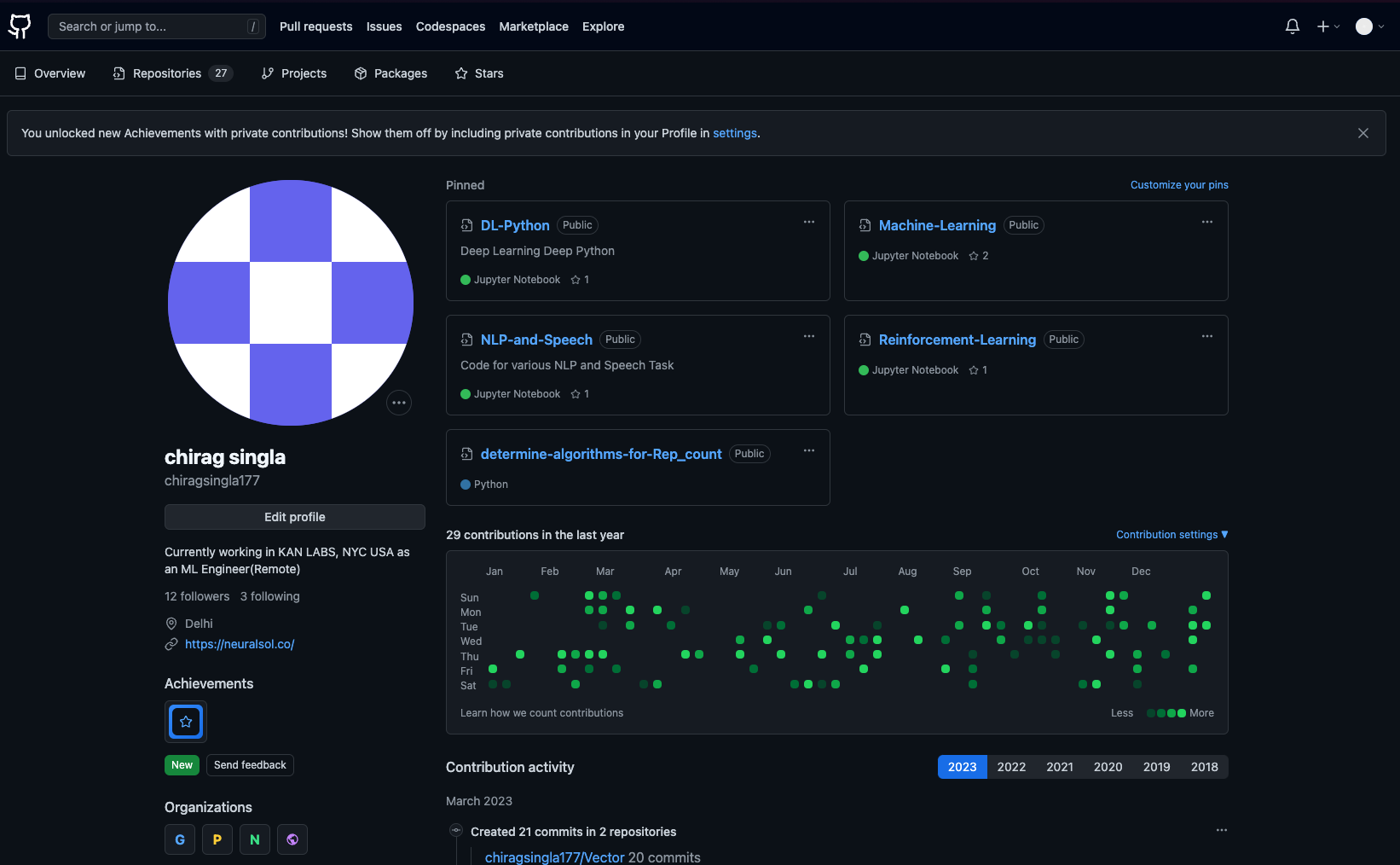This screenshot has height=865, width=1400.
Task: Click the star count on Reinforcement-Learning
Action: click(978, 370)
